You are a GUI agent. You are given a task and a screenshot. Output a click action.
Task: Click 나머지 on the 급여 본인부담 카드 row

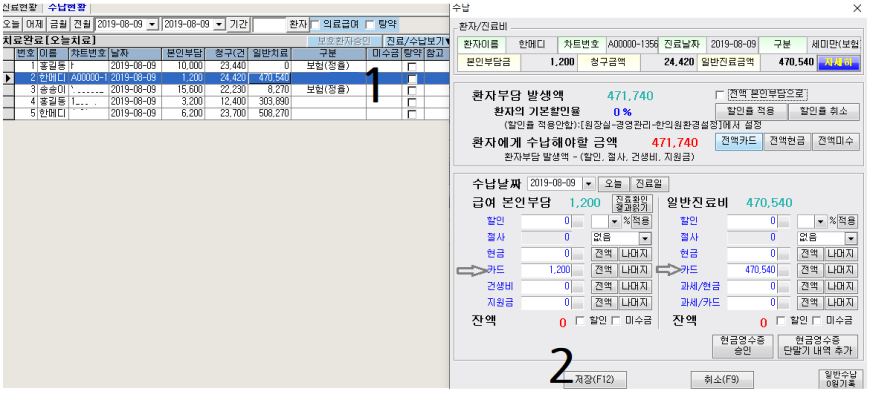click(x=635, y=270)
